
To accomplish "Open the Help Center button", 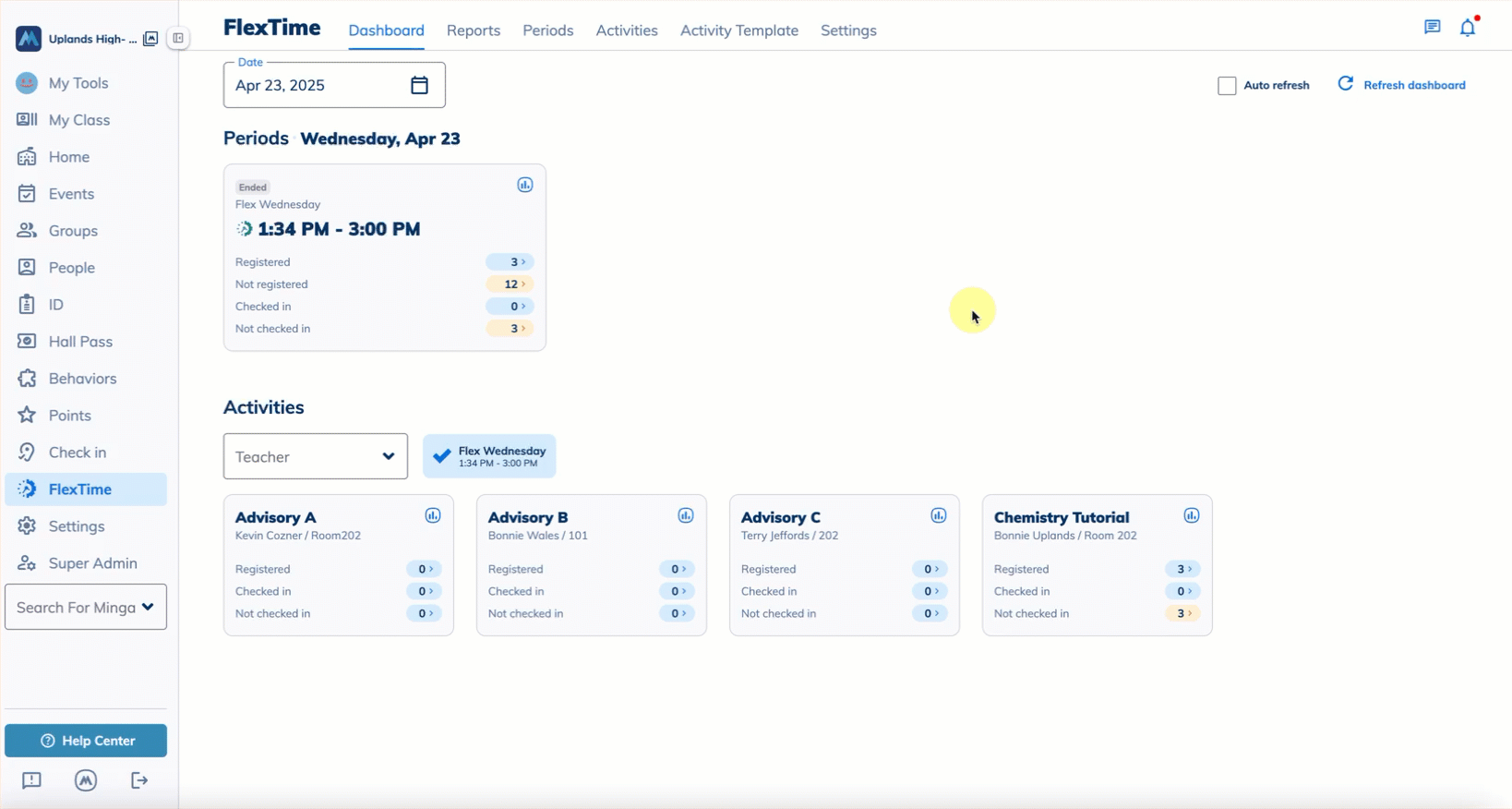I will pyautogui.click(x=86, y=741).
